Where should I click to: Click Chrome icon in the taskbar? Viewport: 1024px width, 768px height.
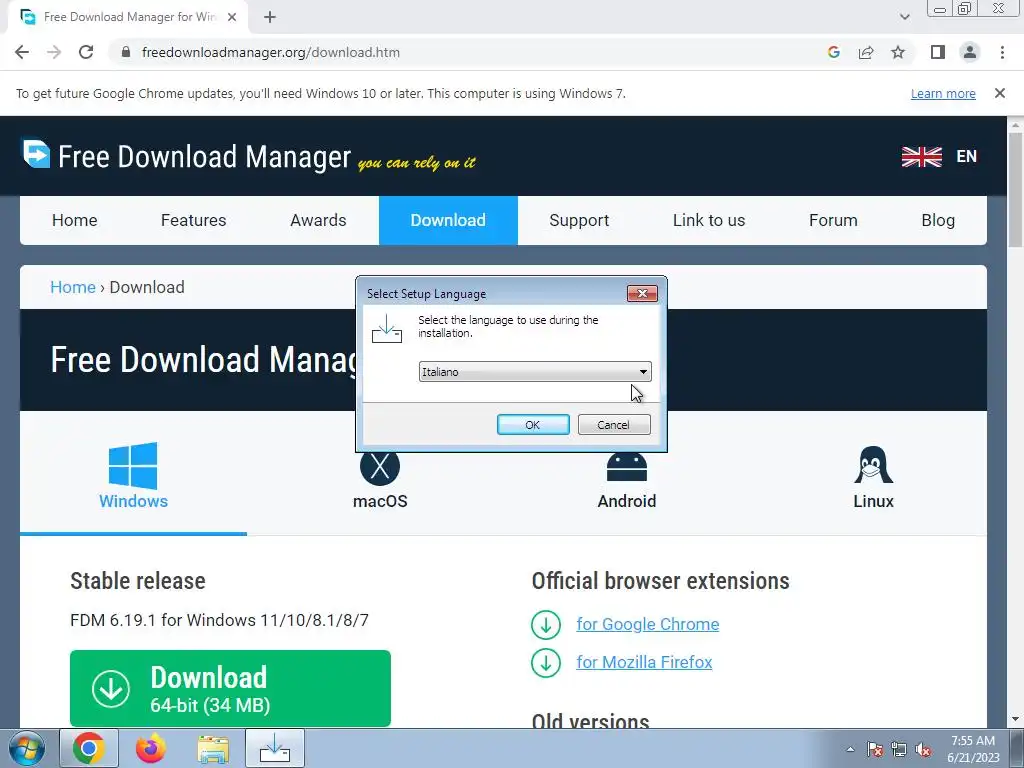pos(89,748)
